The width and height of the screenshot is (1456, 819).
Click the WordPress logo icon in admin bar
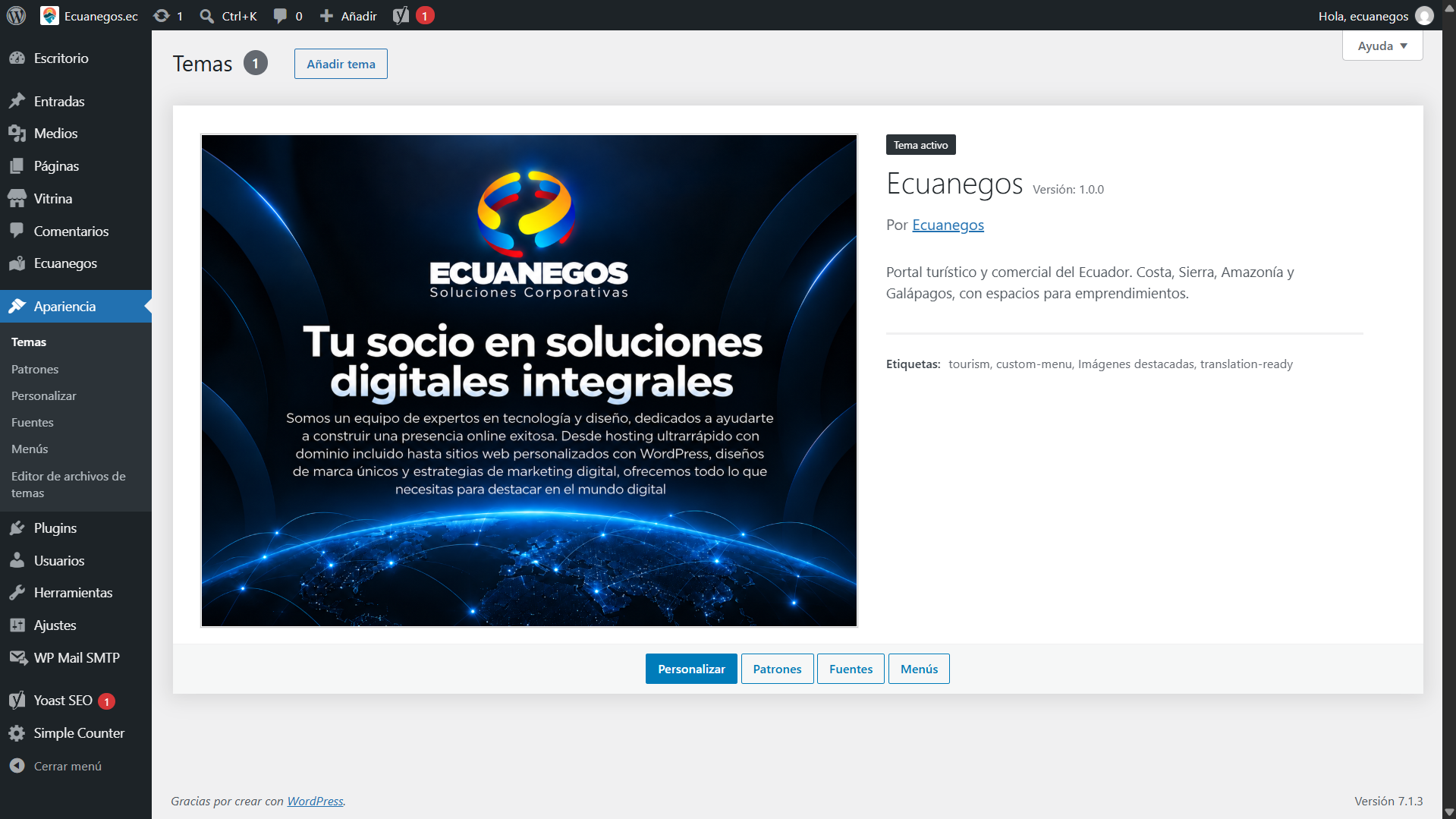17,15
